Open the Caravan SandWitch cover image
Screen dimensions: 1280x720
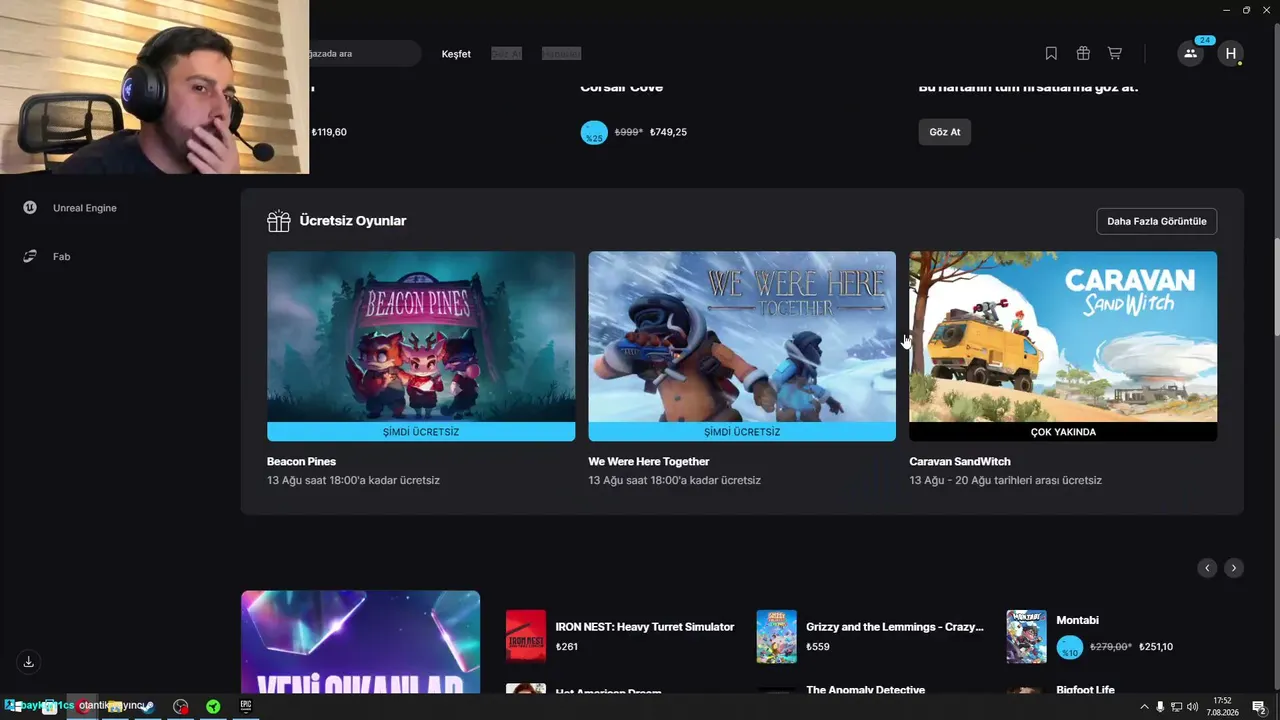pyautogui.click(x=1063, y=337)
